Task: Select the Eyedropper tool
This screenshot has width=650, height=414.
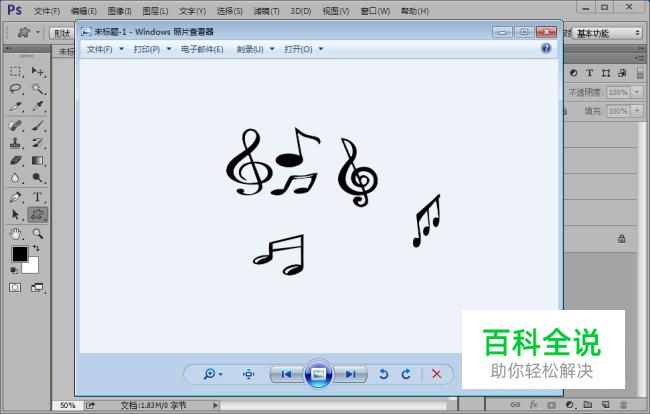Action: point(38,107)
